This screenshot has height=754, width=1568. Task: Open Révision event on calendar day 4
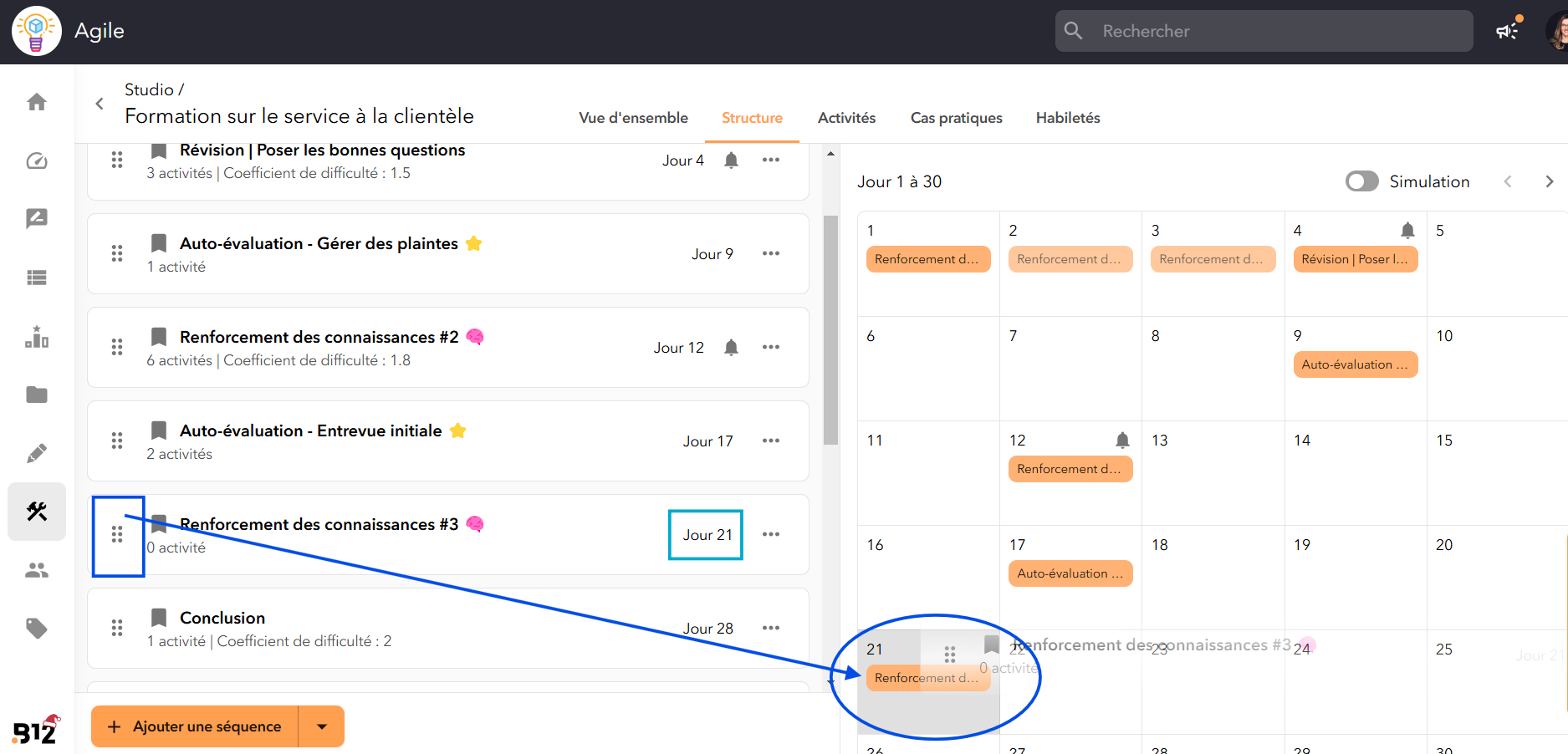(1356, 259)
